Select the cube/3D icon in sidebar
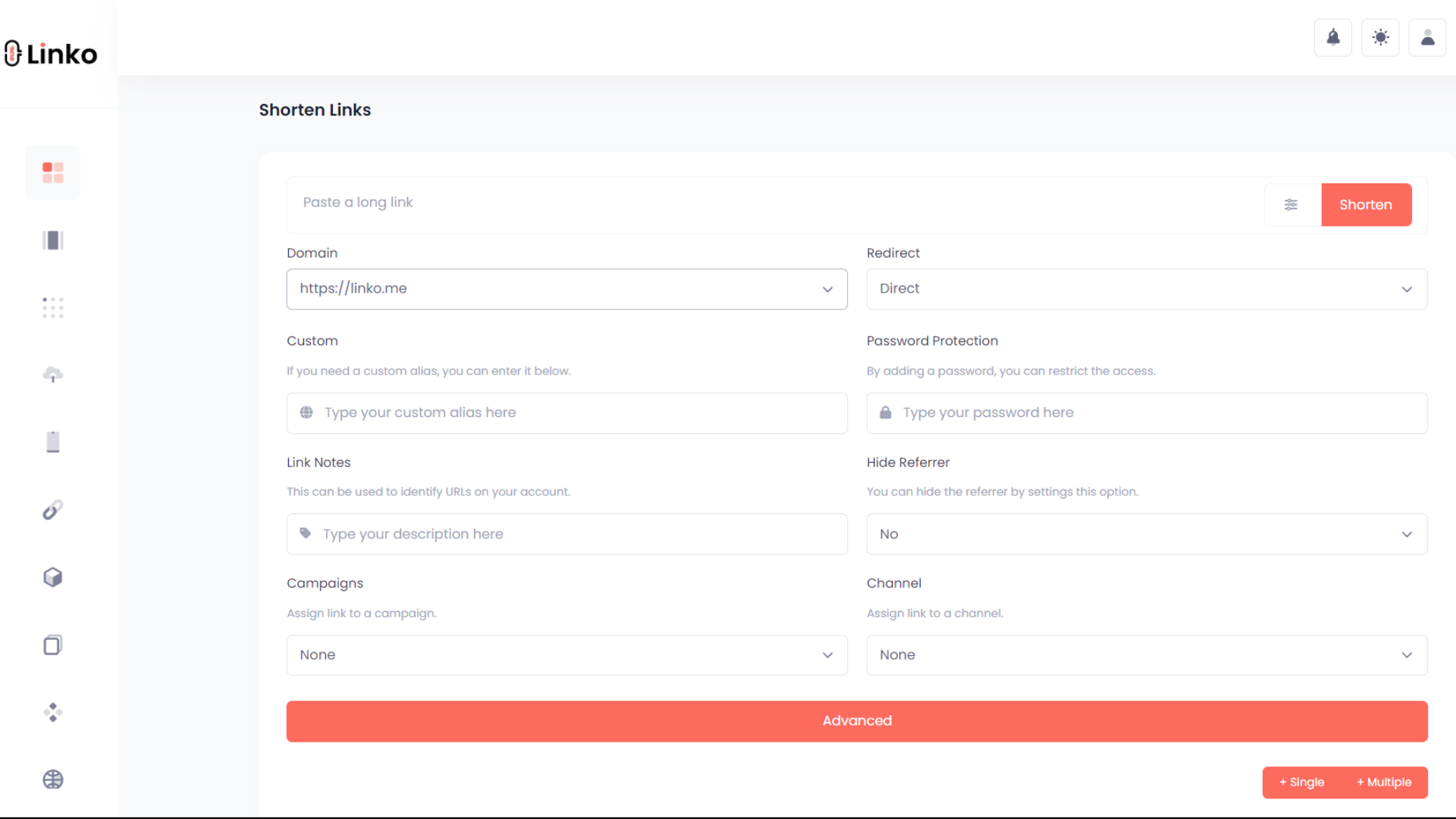 (53, 577)
